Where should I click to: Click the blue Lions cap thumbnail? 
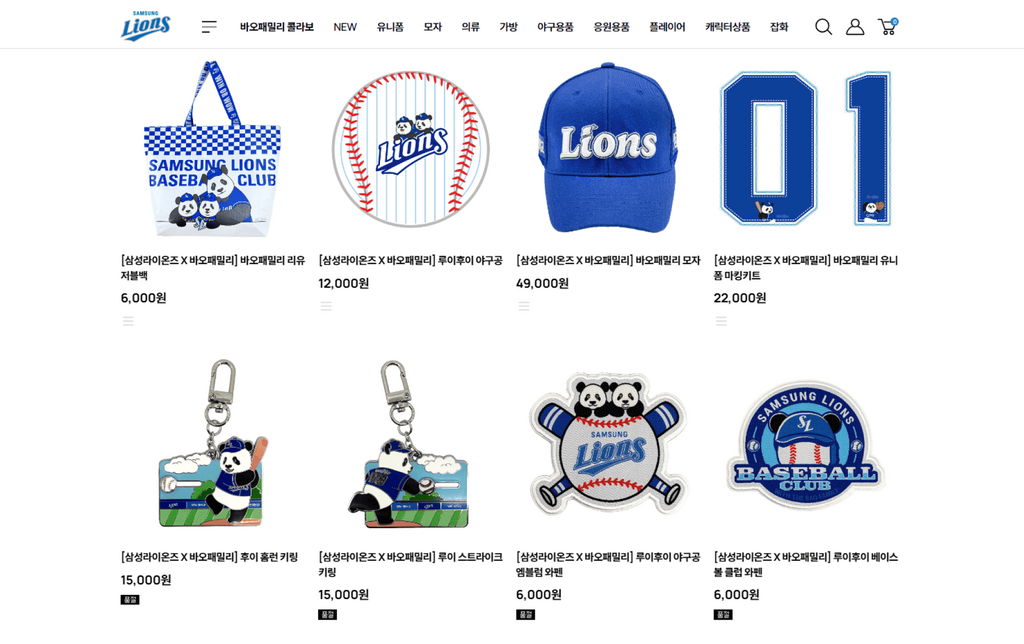tap(608, 148)
